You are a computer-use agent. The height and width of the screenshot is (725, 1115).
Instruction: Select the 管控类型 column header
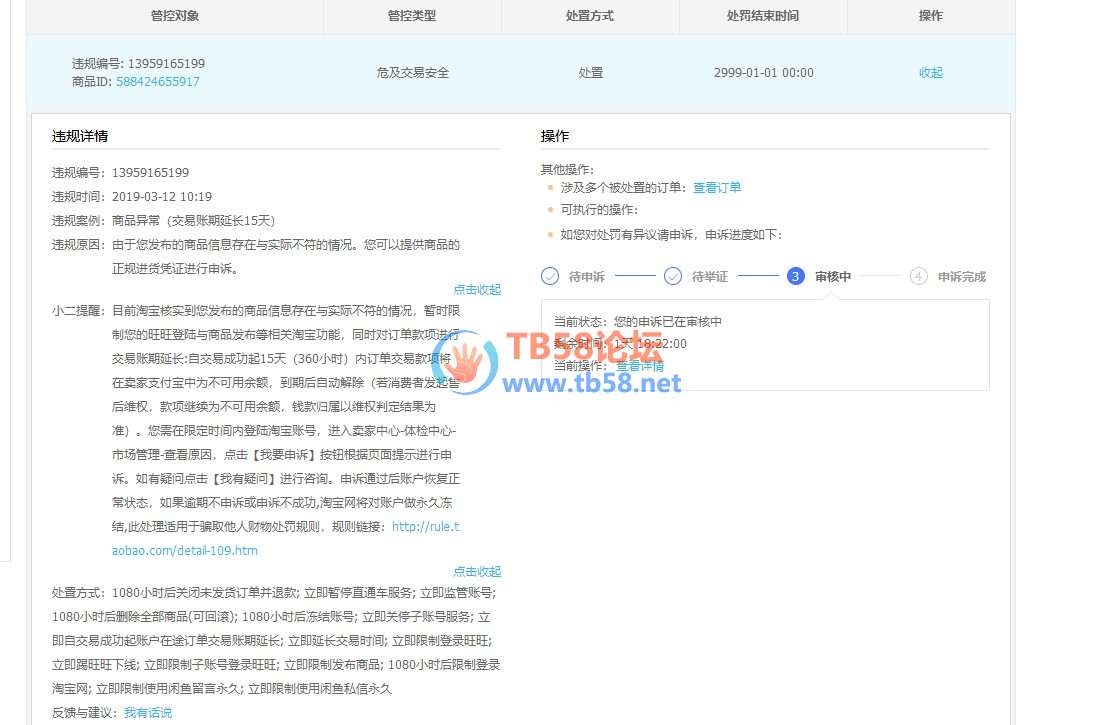(x=412, y=16)
